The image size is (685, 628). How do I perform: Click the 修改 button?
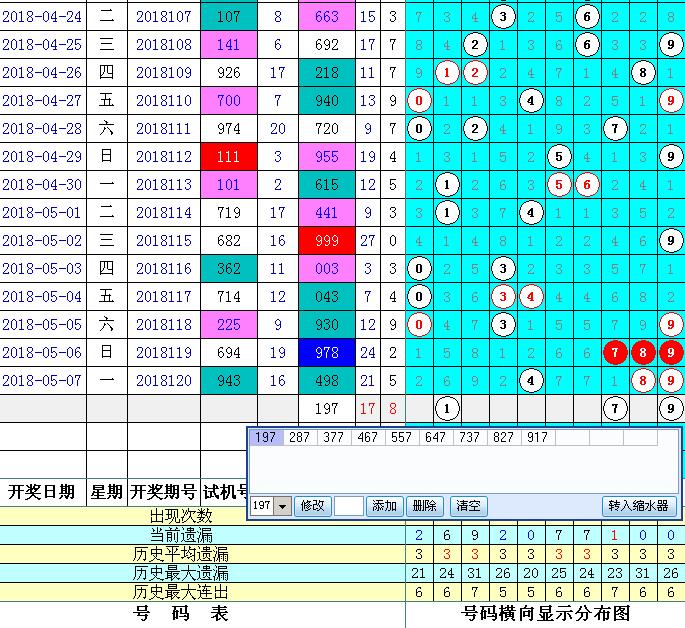point(312,506)
